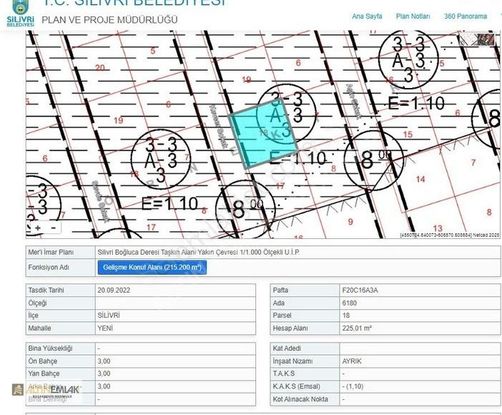
Task: Click the K.A.K.S (Emsal) value cell
Action: (420, 386)
